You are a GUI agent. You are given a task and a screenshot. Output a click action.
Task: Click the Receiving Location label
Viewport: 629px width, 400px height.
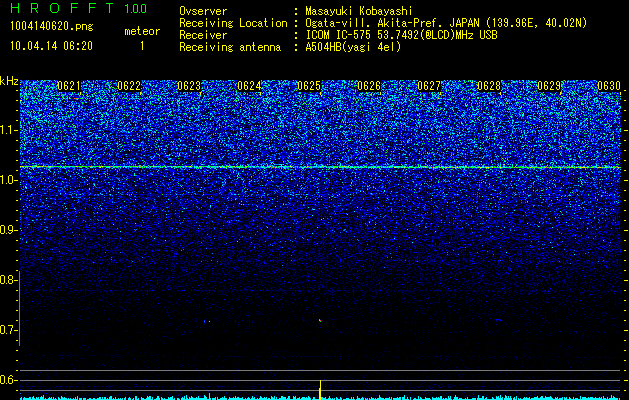(x=233, y=24)
